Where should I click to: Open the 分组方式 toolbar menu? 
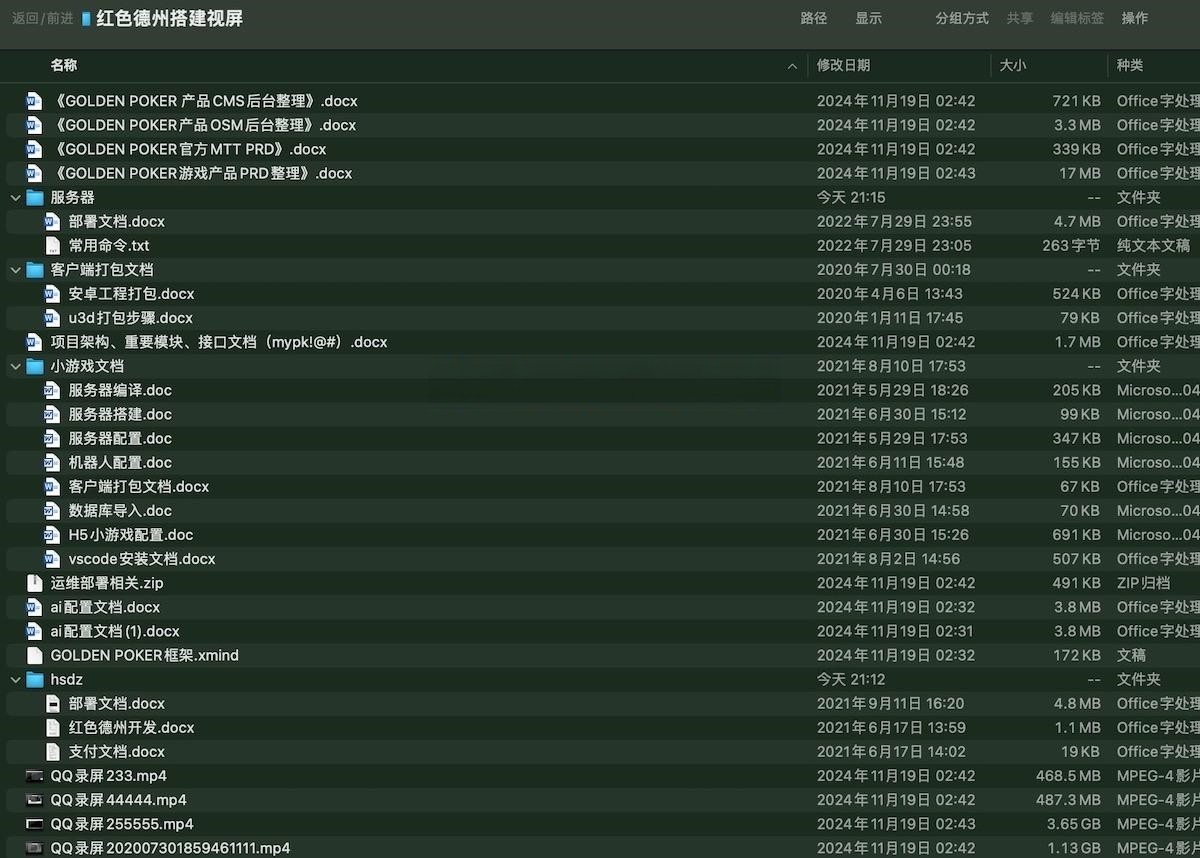(x=962, y=18)
